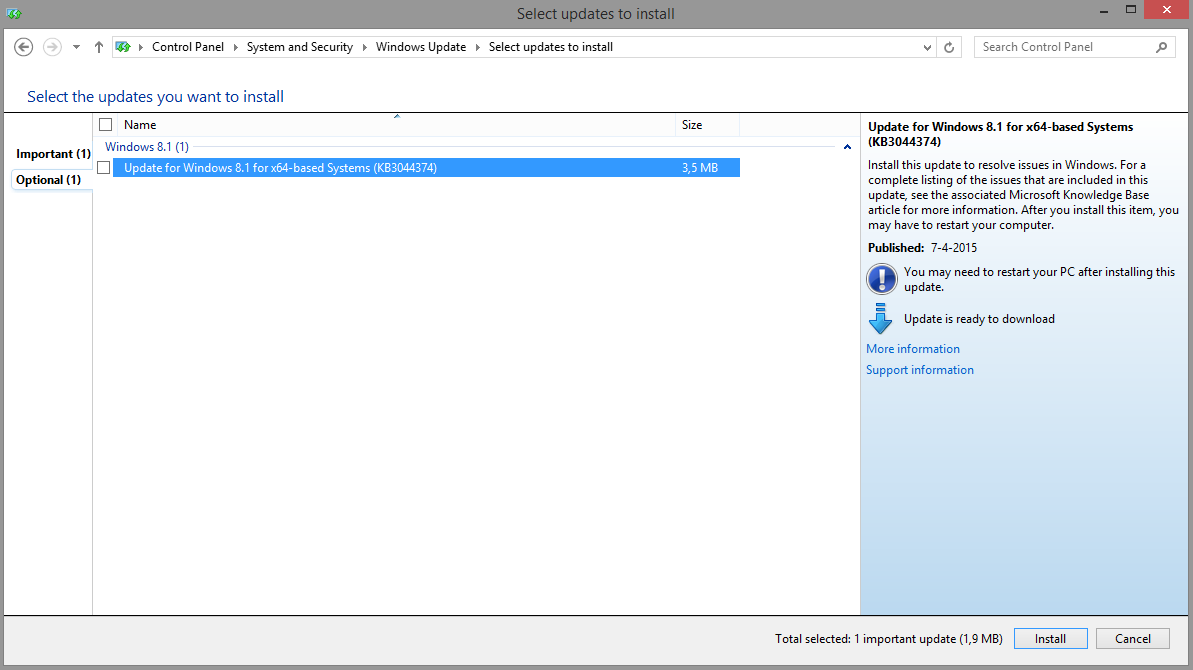Click the Install button
The height and width of the screenshot is (670, 1193).
[1051, 639]
